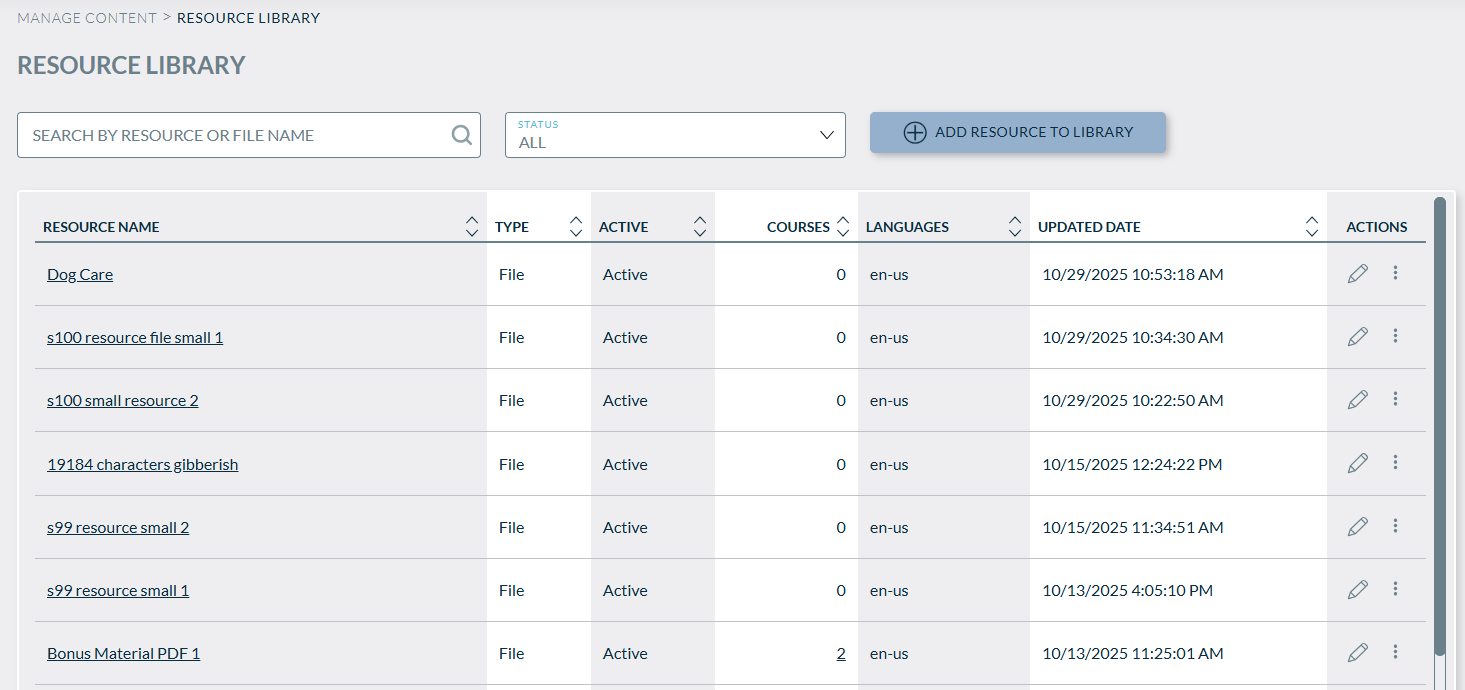Open more options for s100 small resource 2
Viewport: 1465px width, 690px height.
tap(1395, 399)
